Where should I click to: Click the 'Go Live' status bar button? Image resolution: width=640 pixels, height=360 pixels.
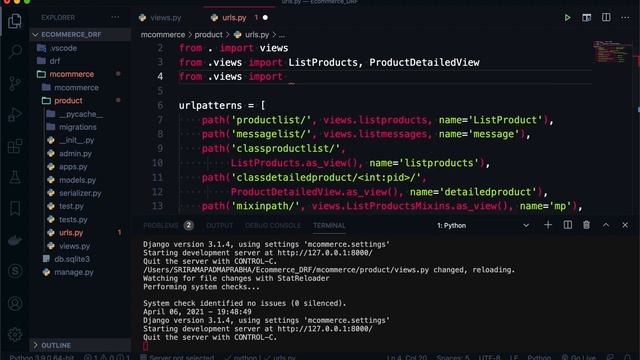point(579,358)
